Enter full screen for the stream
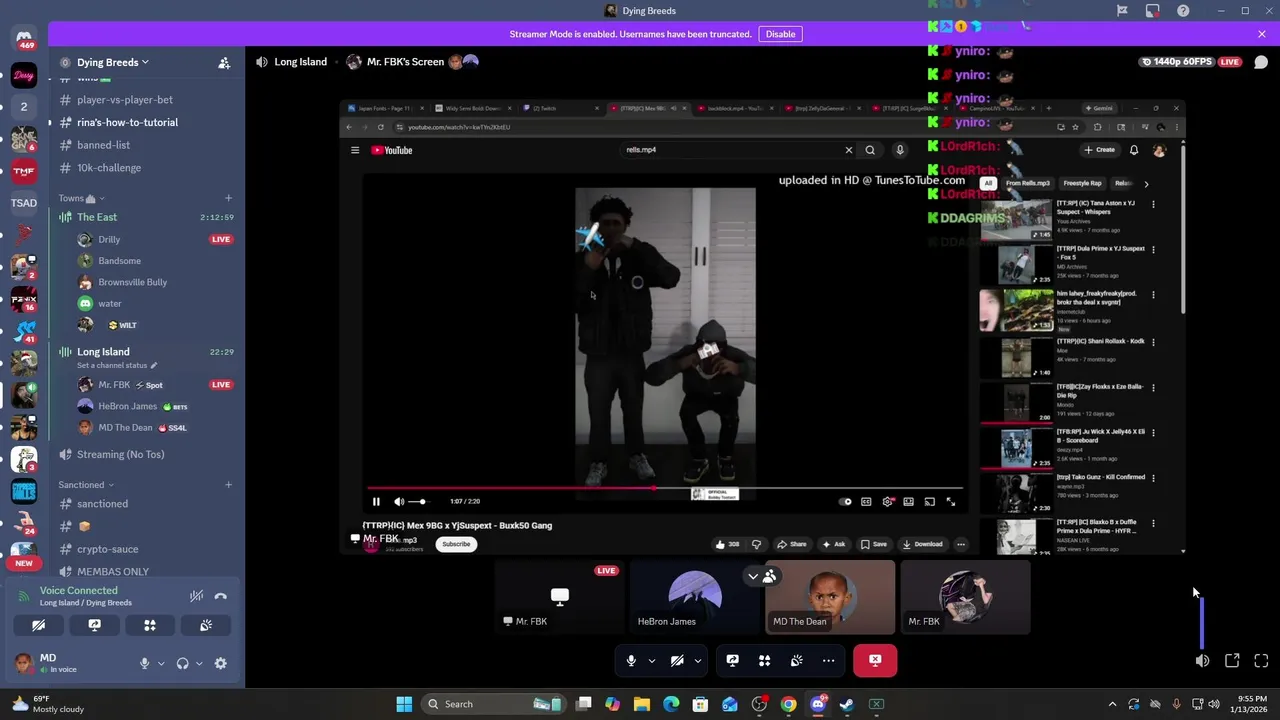 click(1261, 660)
